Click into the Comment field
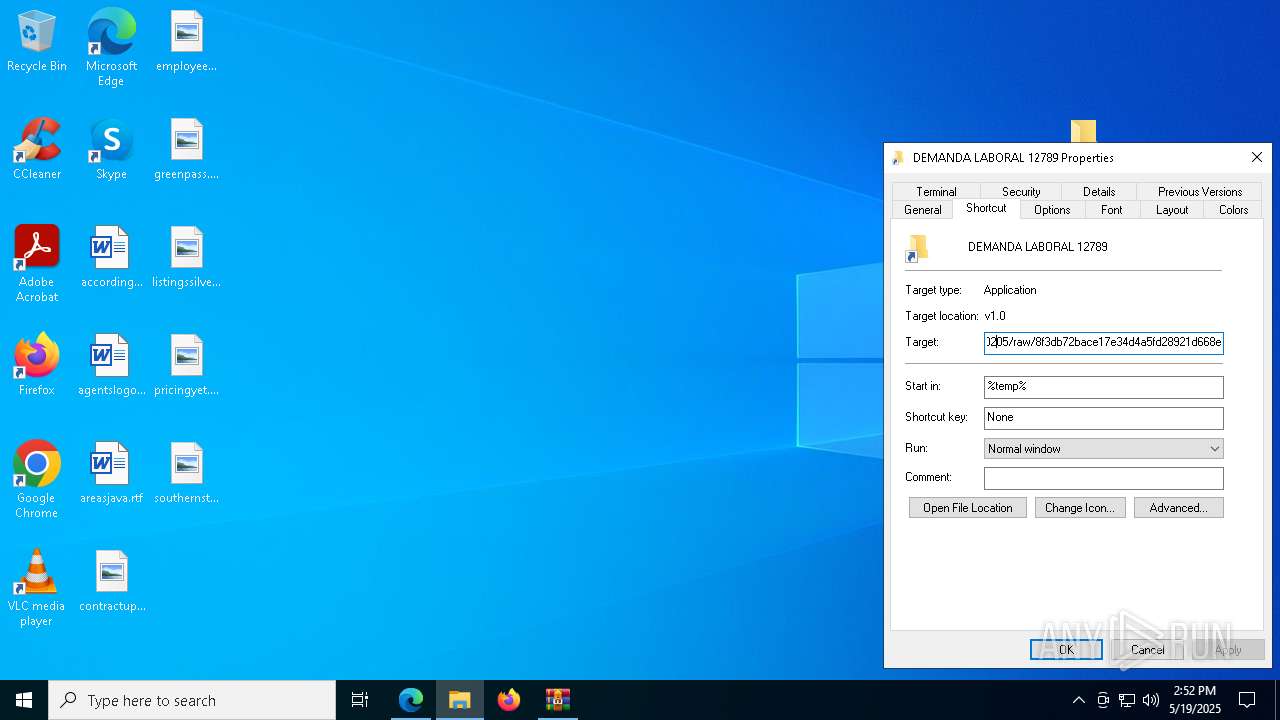 1103,478
